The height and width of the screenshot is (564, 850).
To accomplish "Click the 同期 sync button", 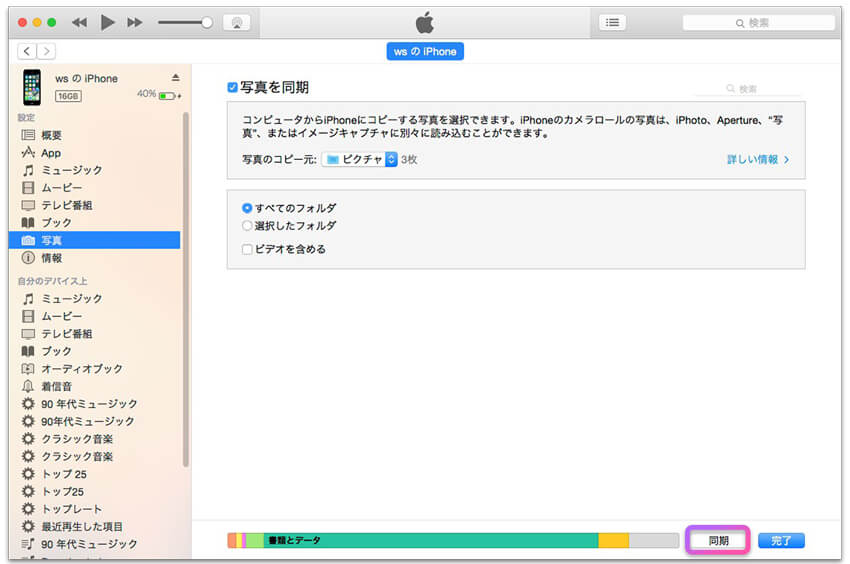I will pyautogui.click(x=718, y=540).
